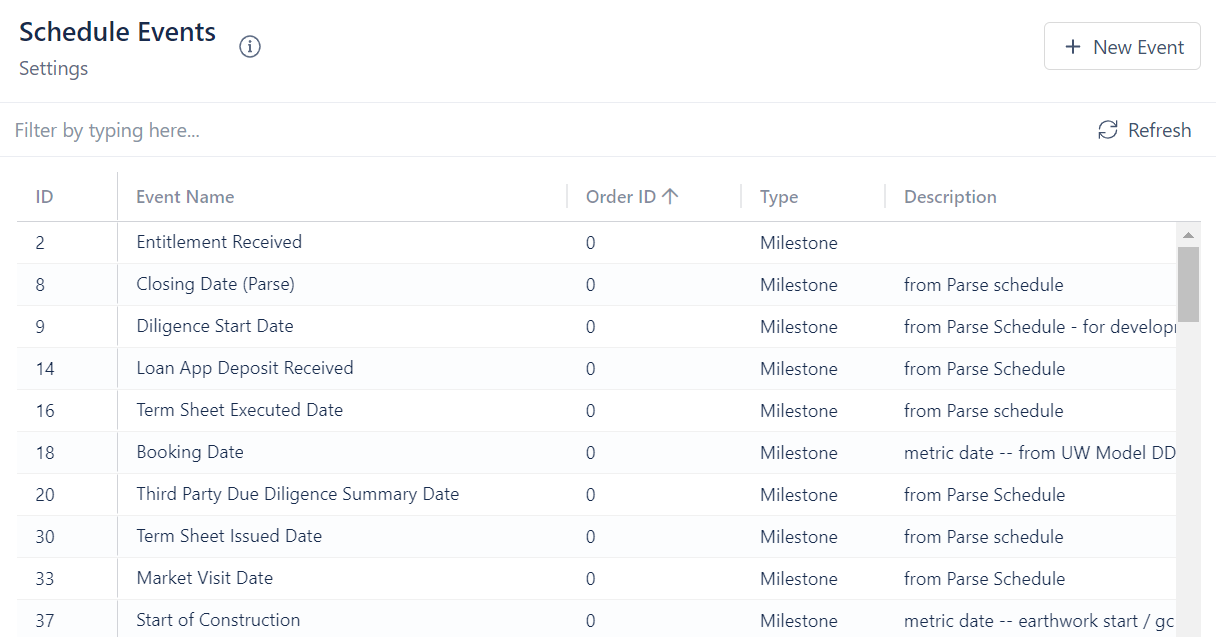The image size is (1216, 637).
Task: Select the Closing Date (Parse) event
Action: 215,285
